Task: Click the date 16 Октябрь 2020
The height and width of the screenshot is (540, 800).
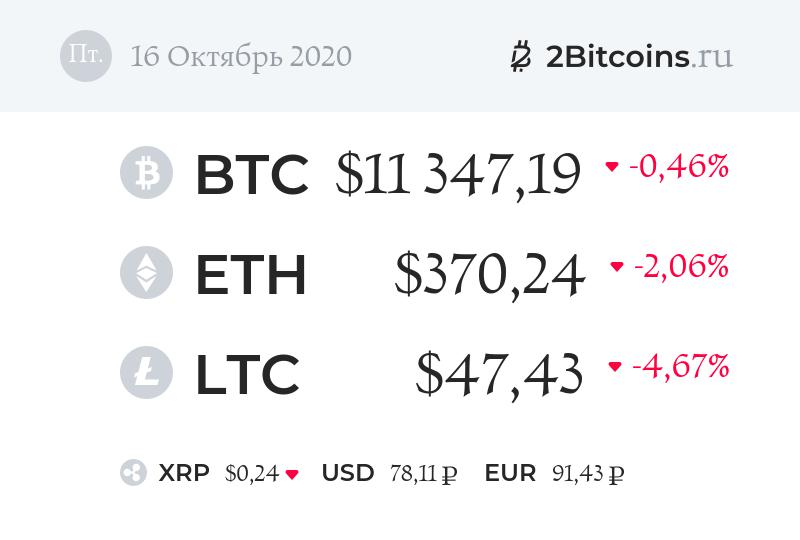Action: coord(241,57)
